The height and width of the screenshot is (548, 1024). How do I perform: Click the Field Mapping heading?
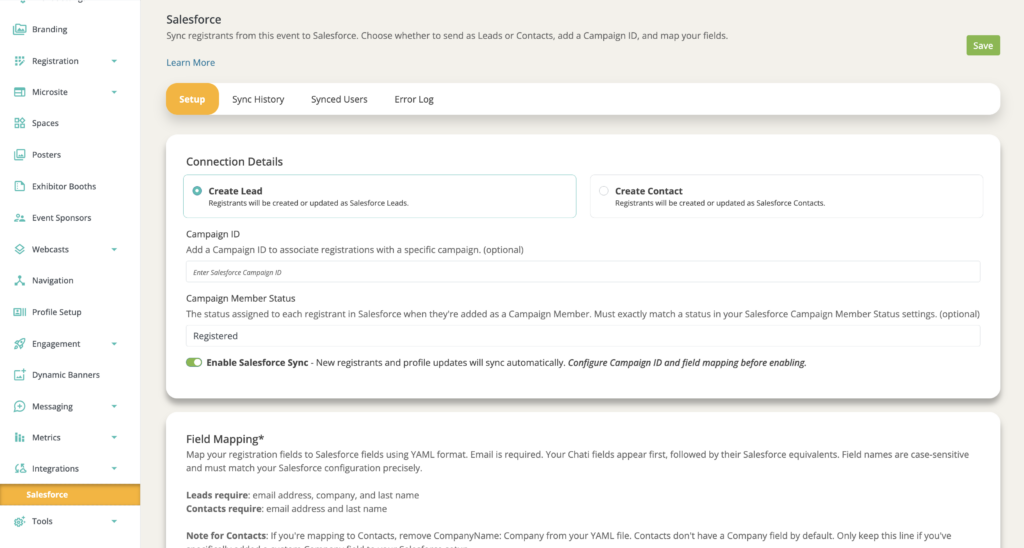click(x=225, y=439)
